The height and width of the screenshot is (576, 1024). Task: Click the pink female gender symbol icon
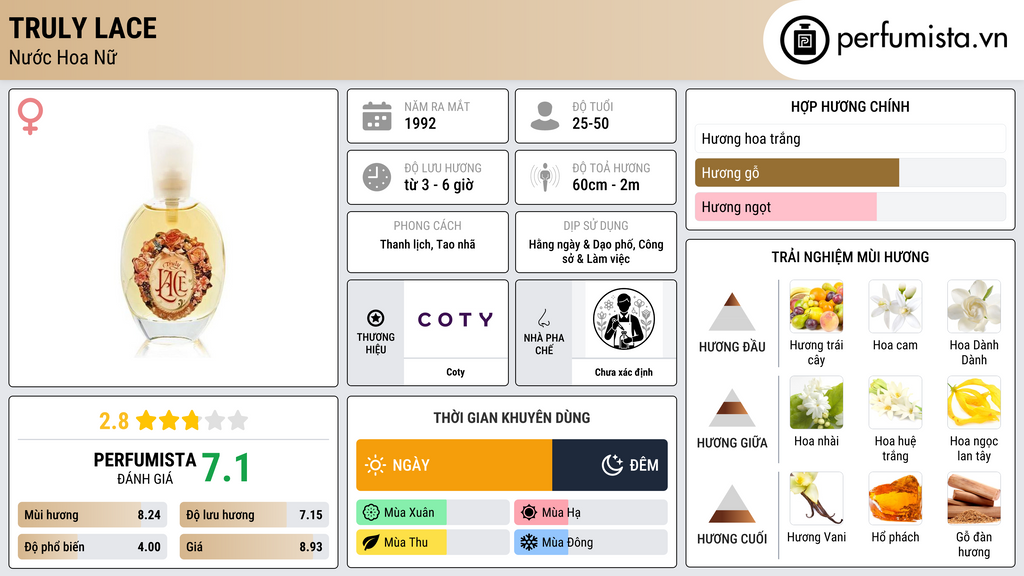pos(30,116)
